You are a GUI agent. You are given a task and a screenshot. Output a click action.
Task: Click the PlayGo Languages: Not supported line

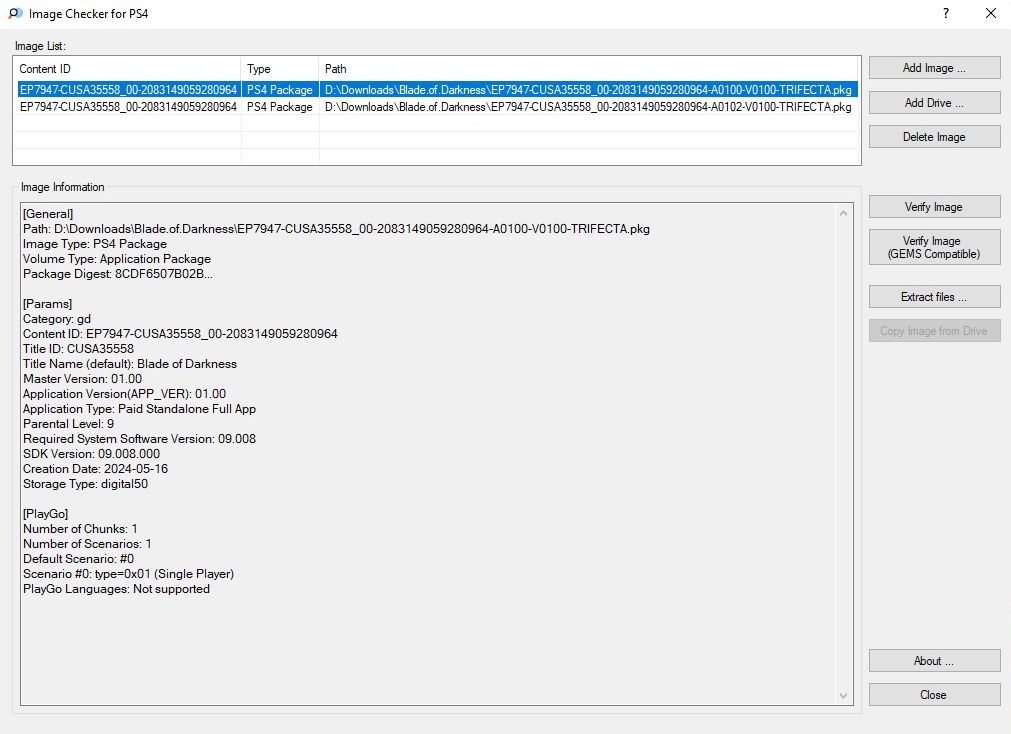coord(117,589)
